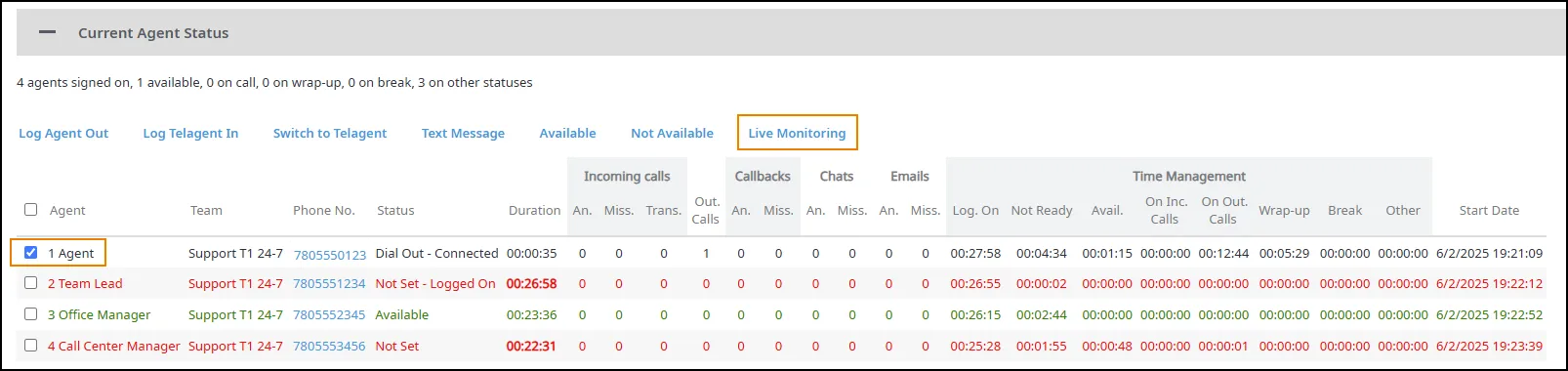Click Log Agent Out link

click(x=63, y=133)
